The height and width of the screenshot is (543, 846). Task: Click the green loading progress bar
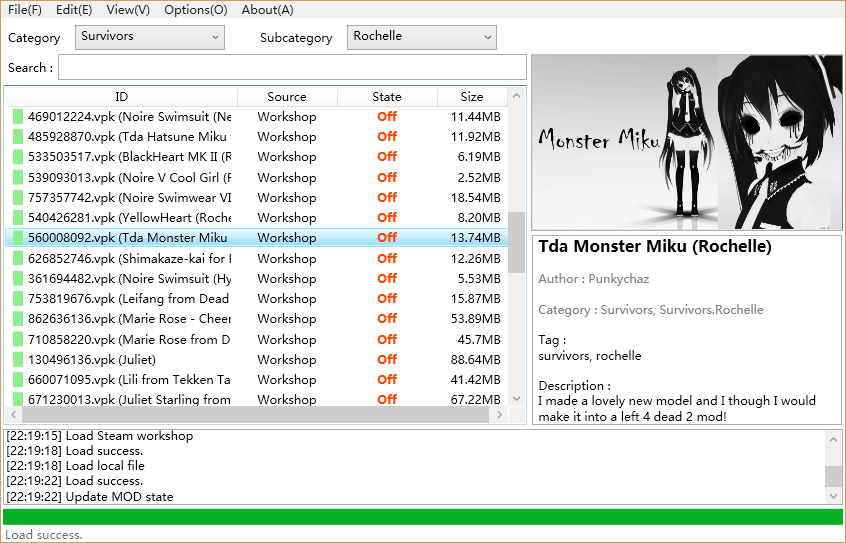click(x=422, y=517)
